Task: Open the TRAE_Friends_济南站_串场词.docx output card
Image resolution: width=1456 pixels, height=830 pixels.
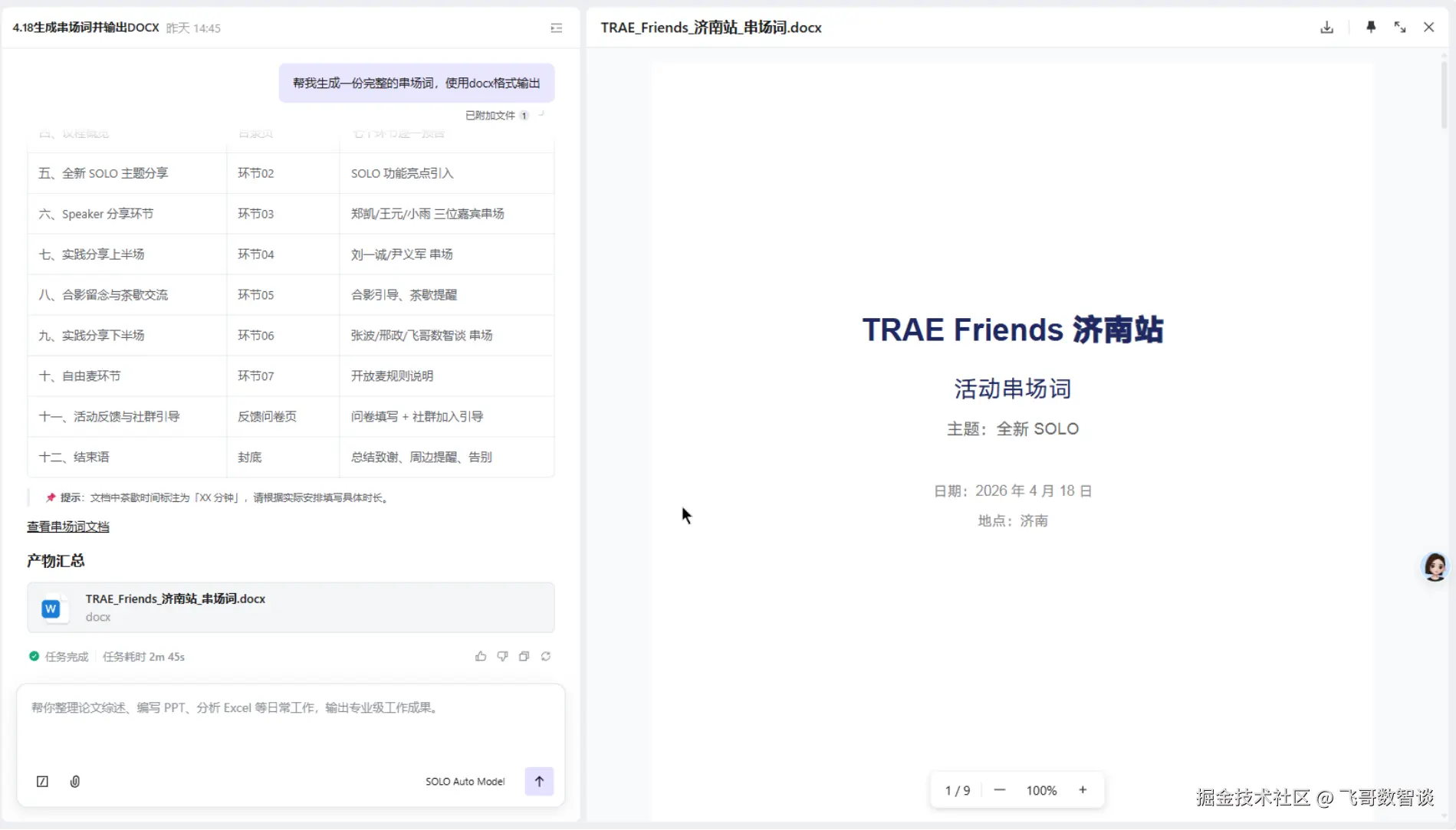Action: [291, 608]
